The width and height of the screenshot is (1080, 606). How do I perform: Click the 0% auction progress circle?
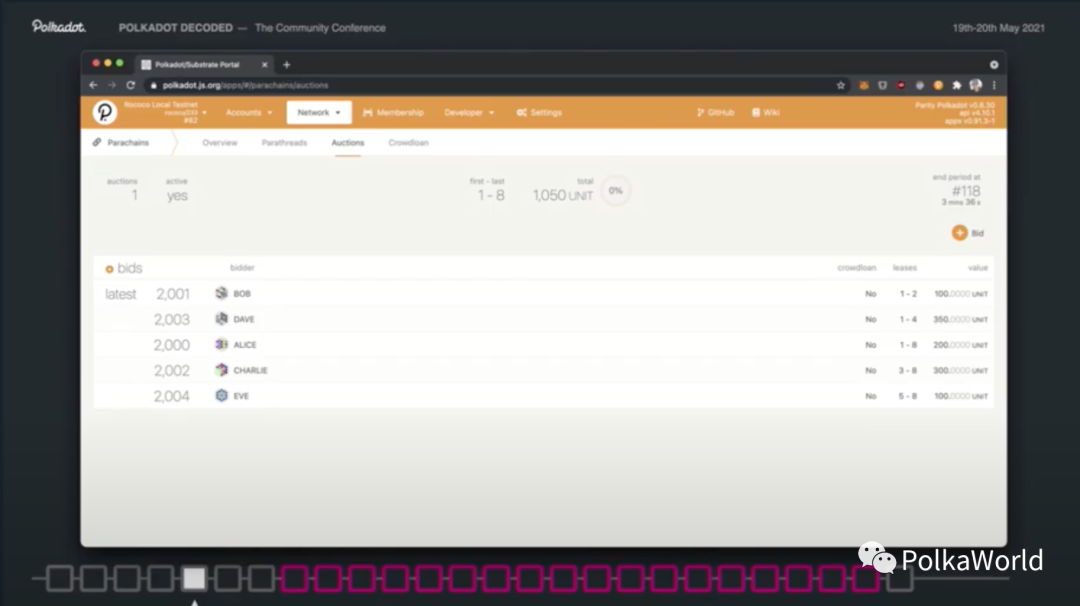coord(616,190)
